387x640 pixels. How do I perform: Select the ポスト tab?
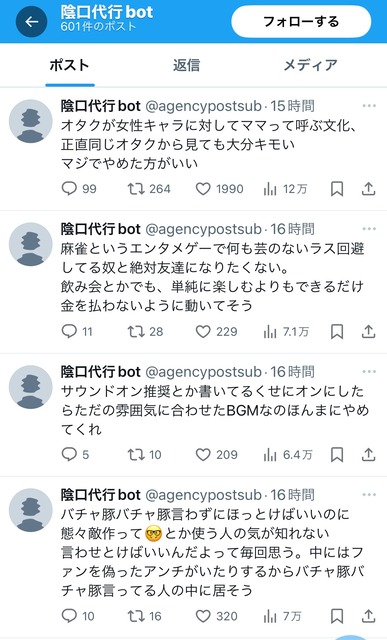pyautogui.click(x=69, y=65)
